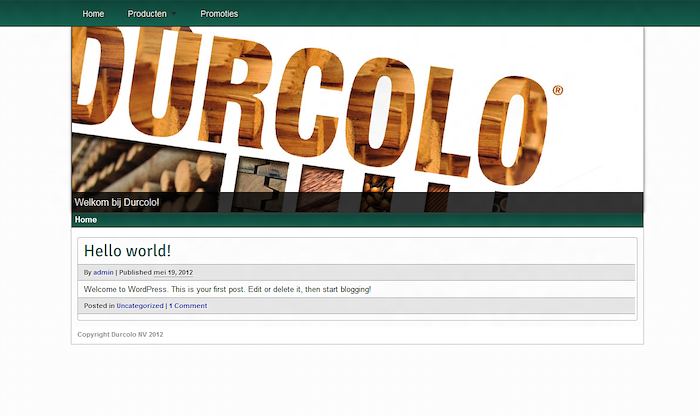
Task: Open the Home menu item in top navigation
Action: tap(93, 14)
